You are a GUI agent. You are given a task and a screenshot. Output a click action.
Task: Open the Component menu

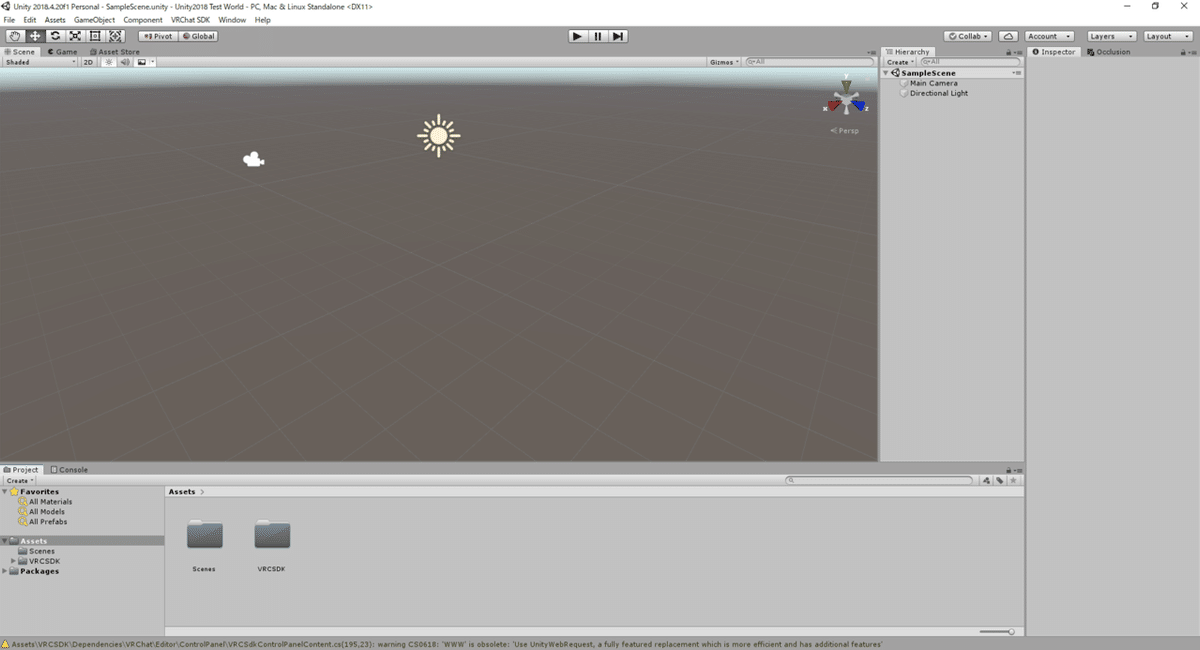(143, 20)
